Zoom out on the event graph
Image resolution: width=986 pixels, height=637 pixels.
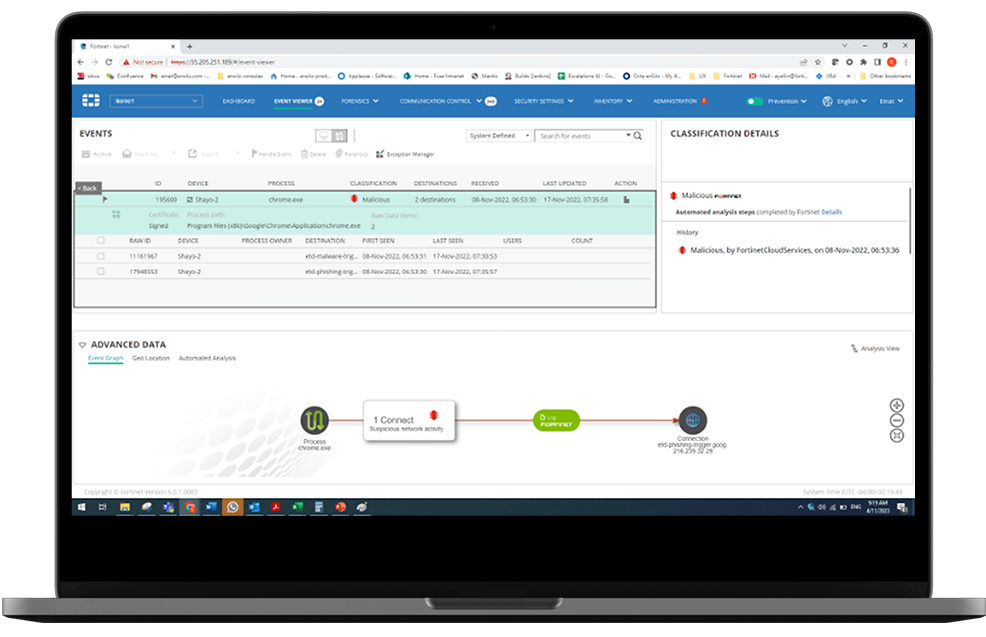tap(897, 420)
